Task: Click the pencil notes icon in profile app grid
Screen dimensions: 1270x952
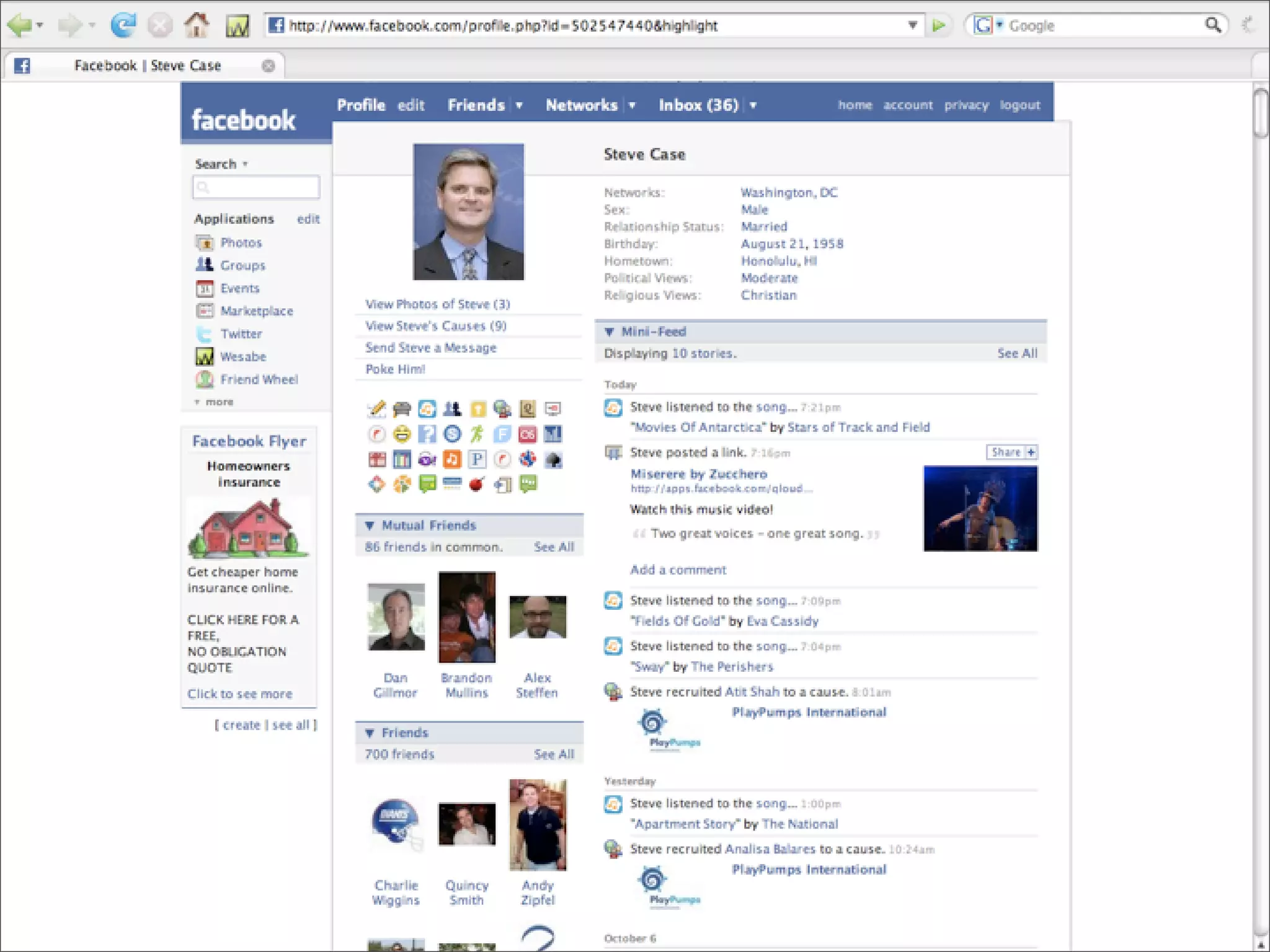Action: 376,408
